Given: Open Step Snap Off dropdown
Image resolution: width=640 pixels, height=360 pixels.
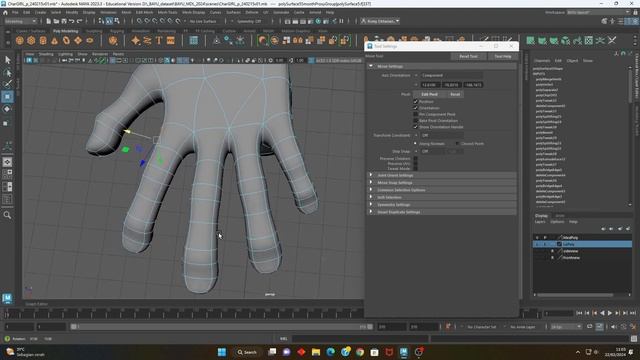Looking at the screenshot, I should [x=432, y=151].
